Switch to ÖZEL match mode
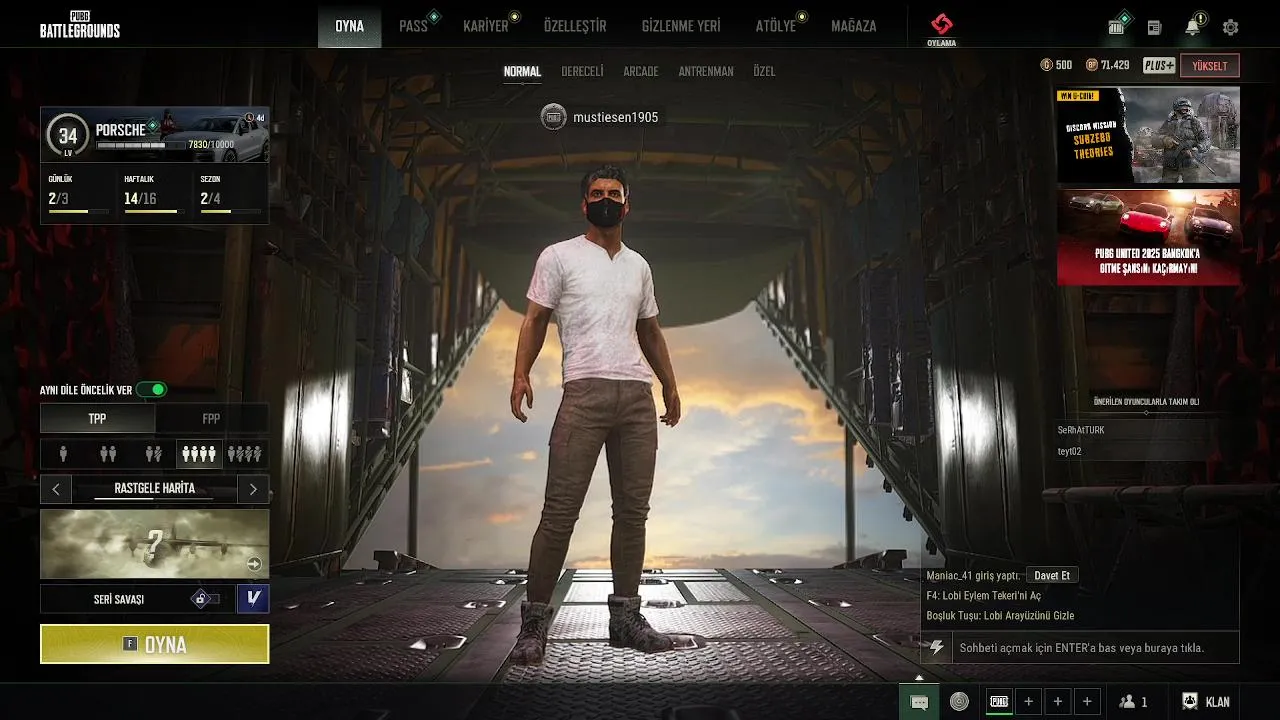The height and width of the screenshot is (720, 1280). [764, 71]
